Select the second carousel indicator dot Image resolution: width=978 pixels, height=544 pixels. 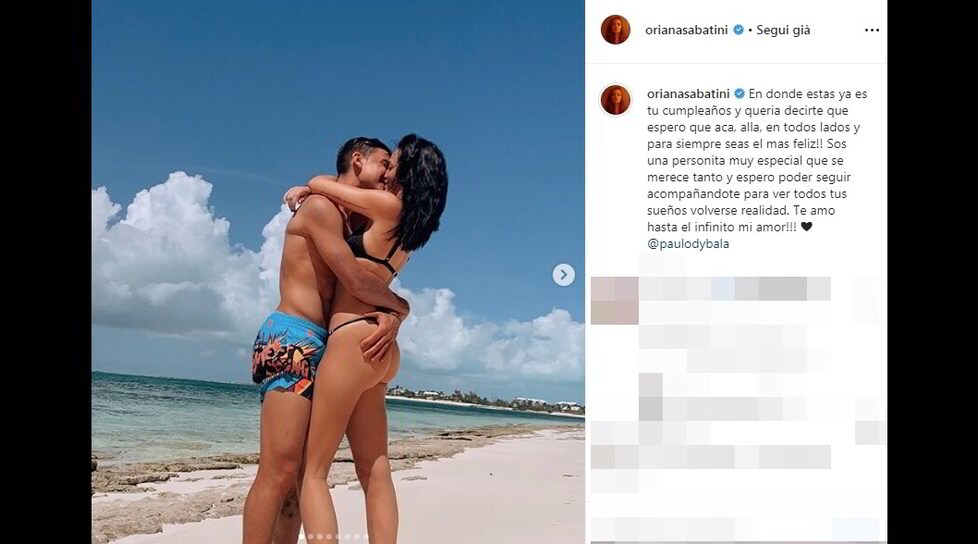pyautogui.click(x=311, y=537)
